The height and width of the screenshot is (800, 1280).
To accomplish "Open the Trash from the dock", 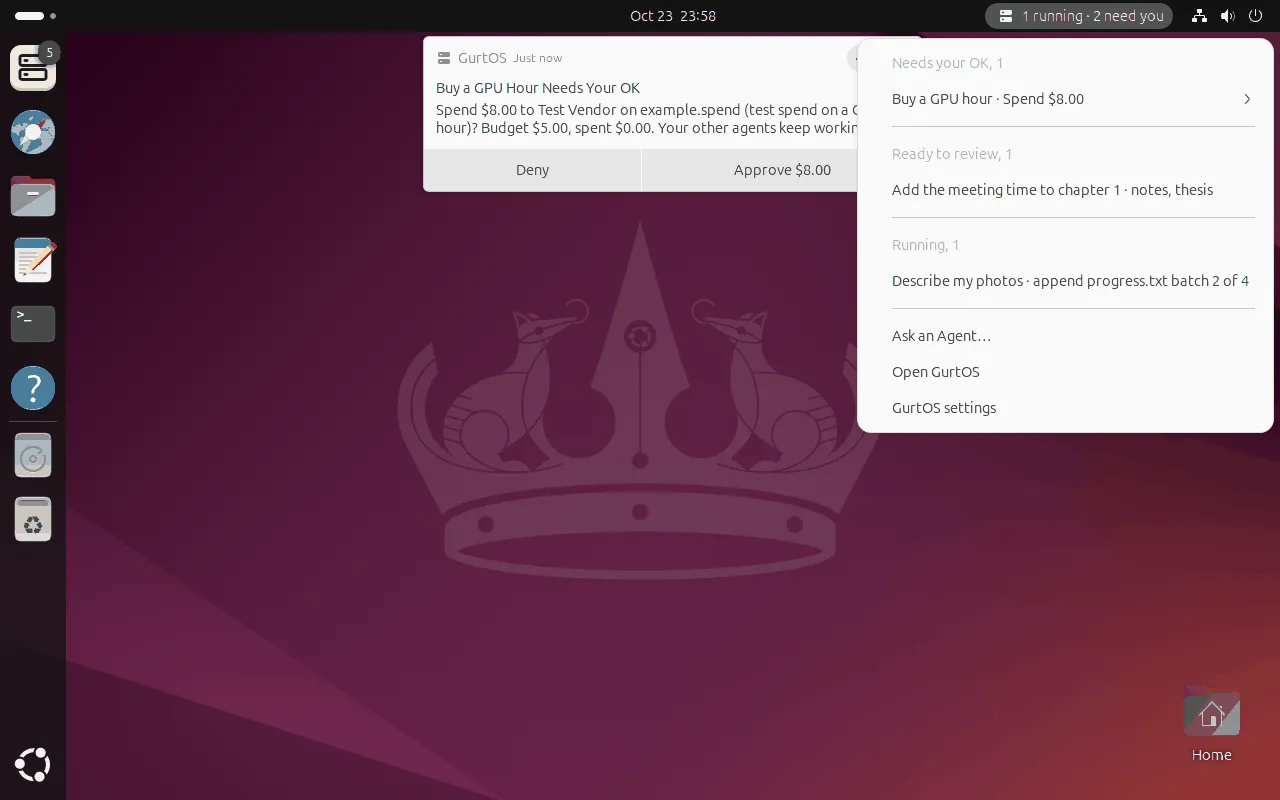I will pyautogui.click(x=33, y=520).
